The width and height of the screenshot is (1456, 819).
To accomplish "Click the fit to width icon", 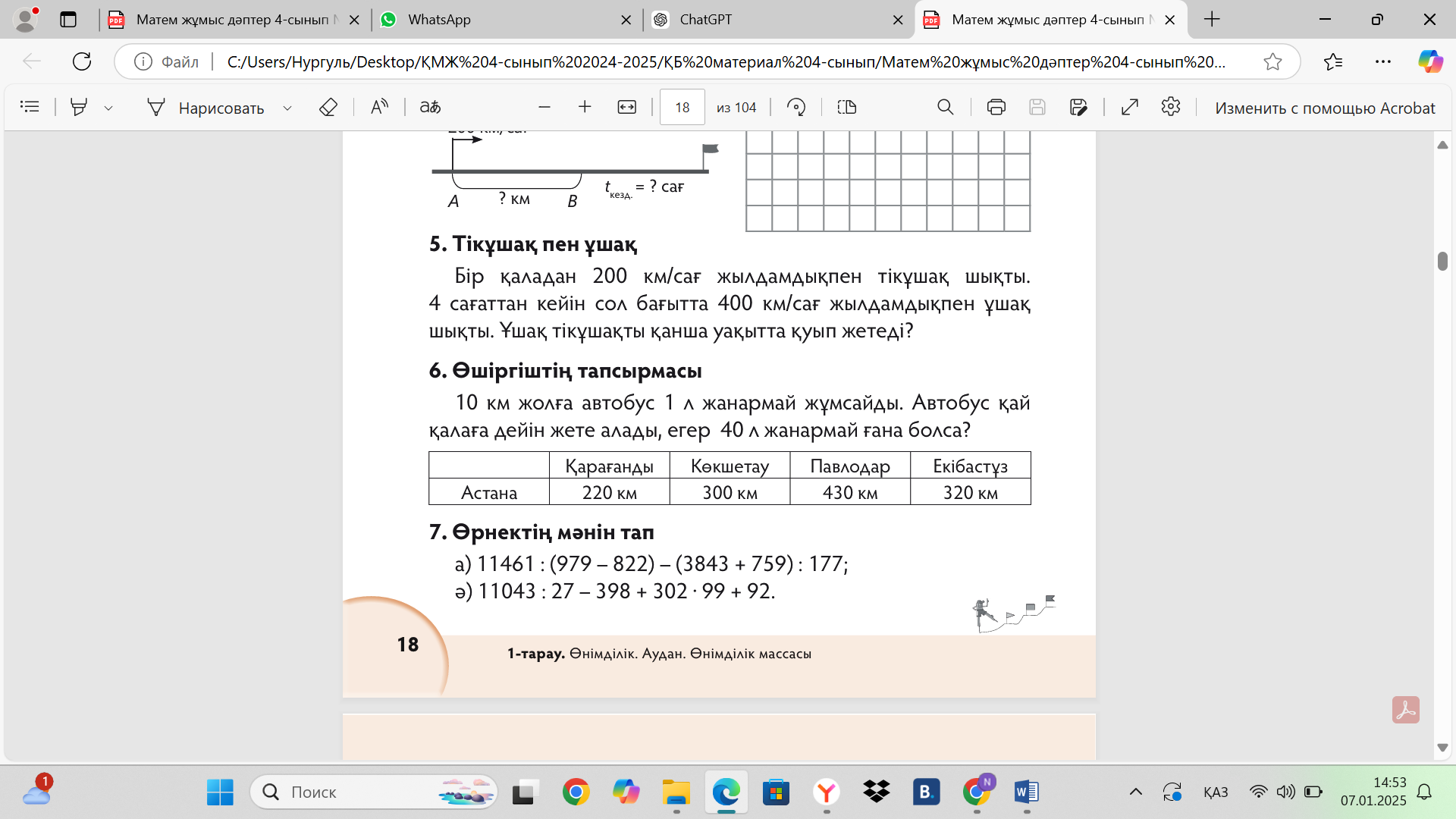I will (x=626, y=107).
